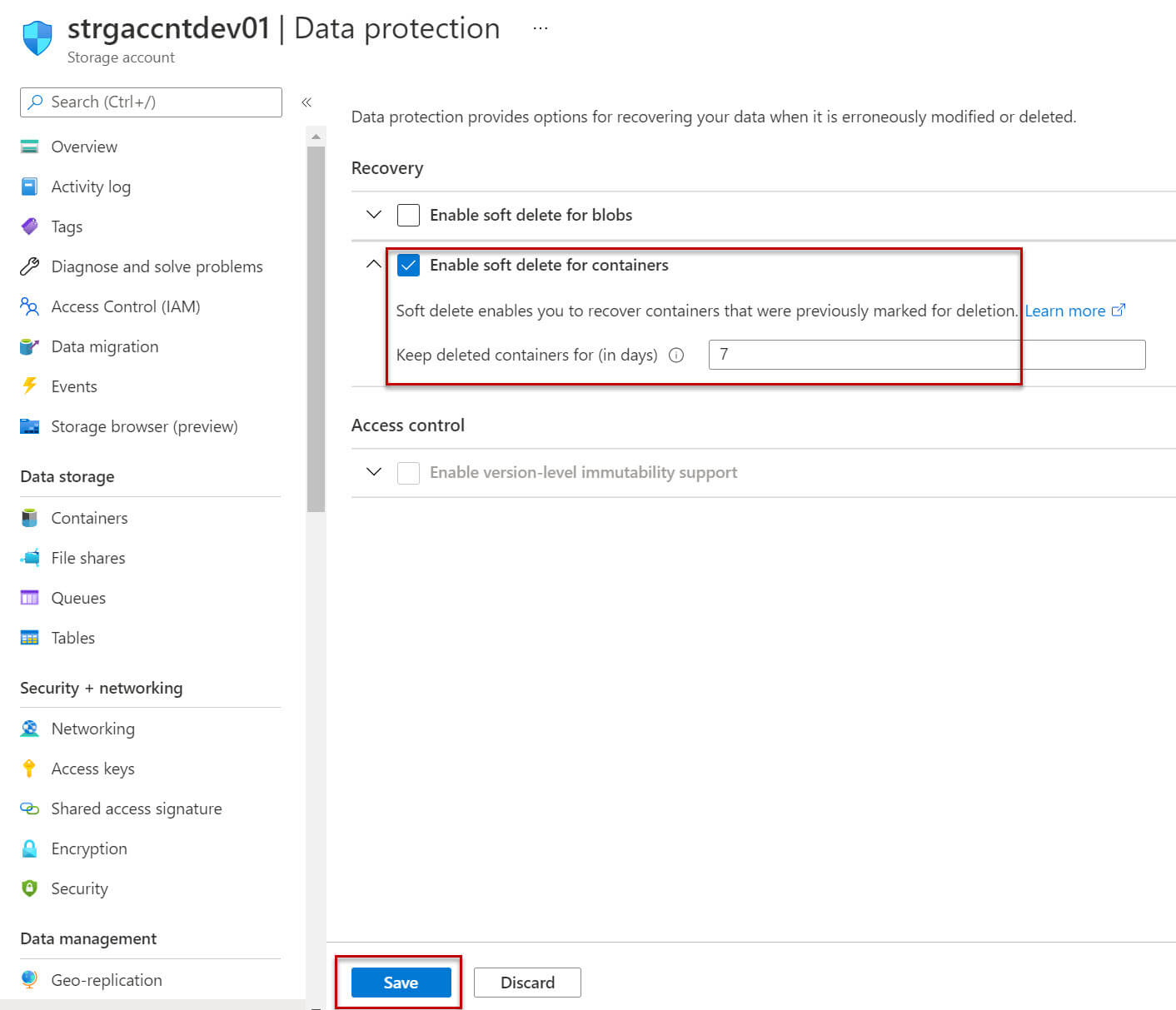This screenshot has width=1176, height=1010.
Task: Select the Tags icon in the sidebar
Action: point(29,226)
